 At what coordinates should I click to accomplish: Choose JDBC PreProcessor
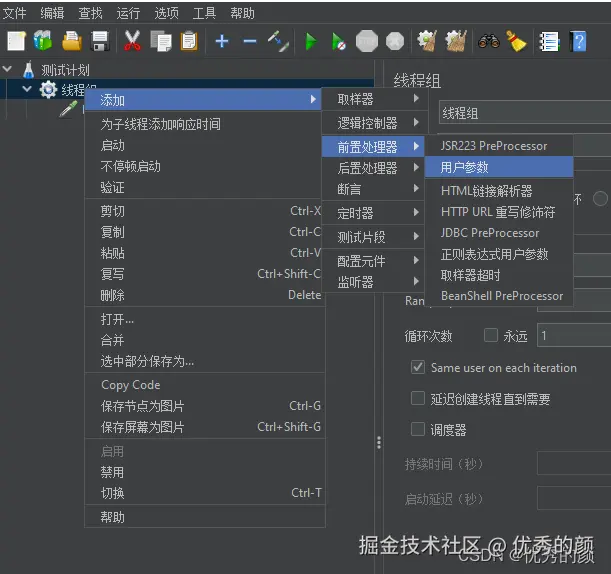click(499, 233)
